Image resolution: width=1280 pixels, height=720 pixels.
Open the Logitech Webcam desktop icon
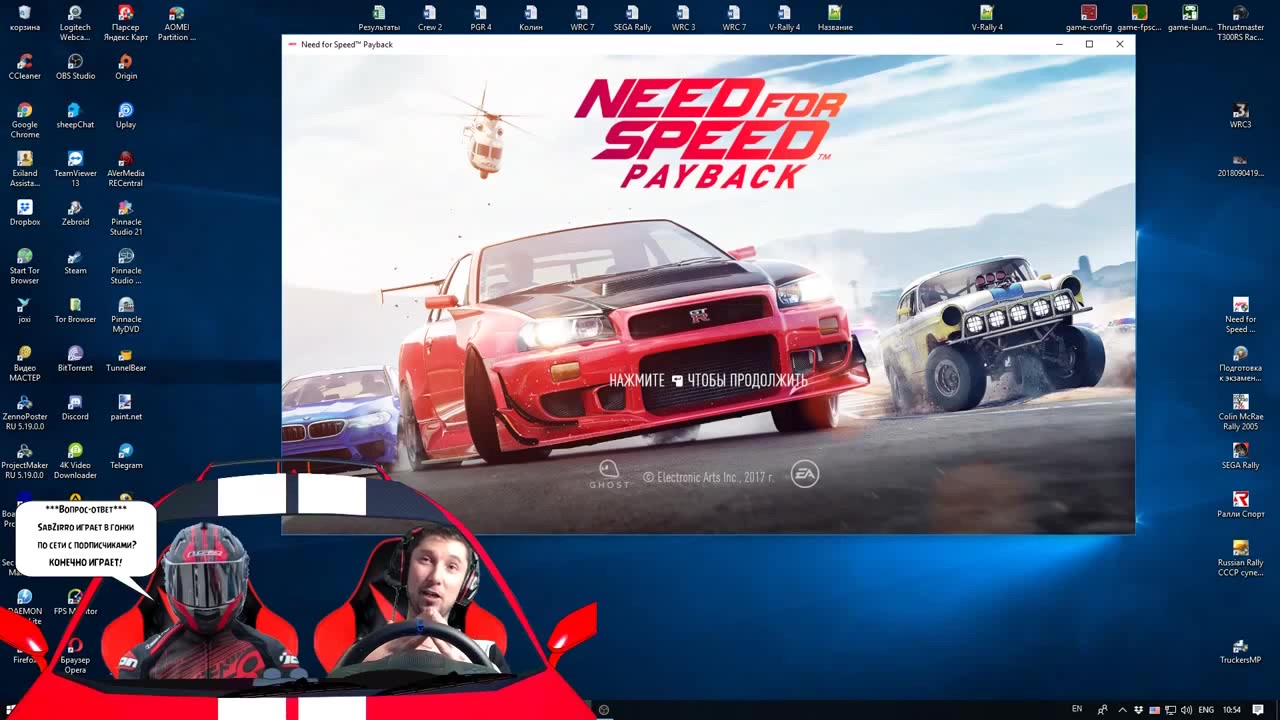point(75,23)
